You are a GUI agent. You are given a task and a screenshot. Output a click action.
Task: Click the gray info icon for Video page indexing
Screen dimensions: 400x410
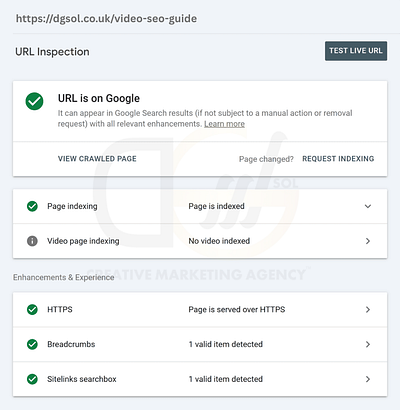32,241
